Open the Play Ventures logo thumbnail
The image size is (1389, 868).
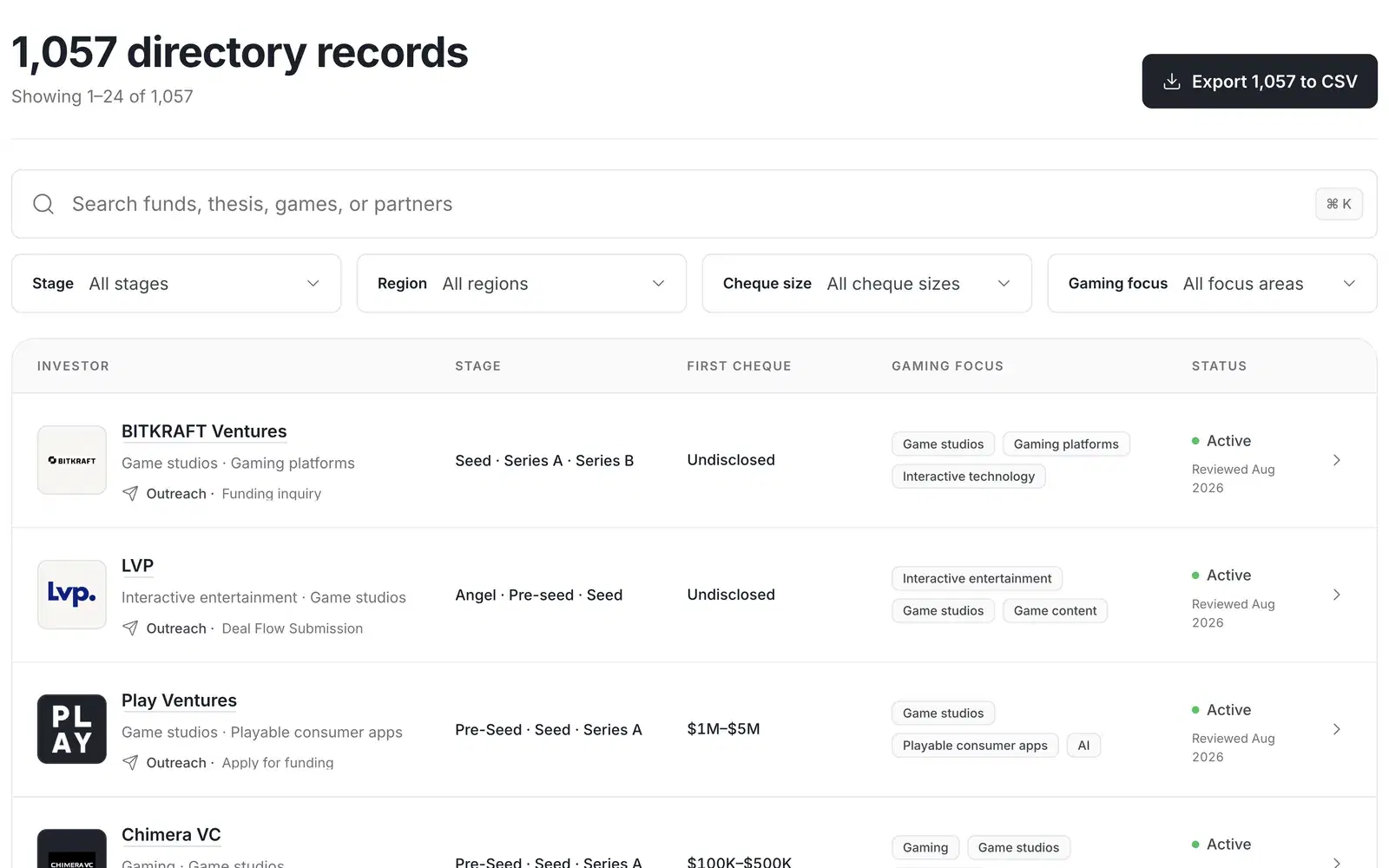click(x=72, y=729)
